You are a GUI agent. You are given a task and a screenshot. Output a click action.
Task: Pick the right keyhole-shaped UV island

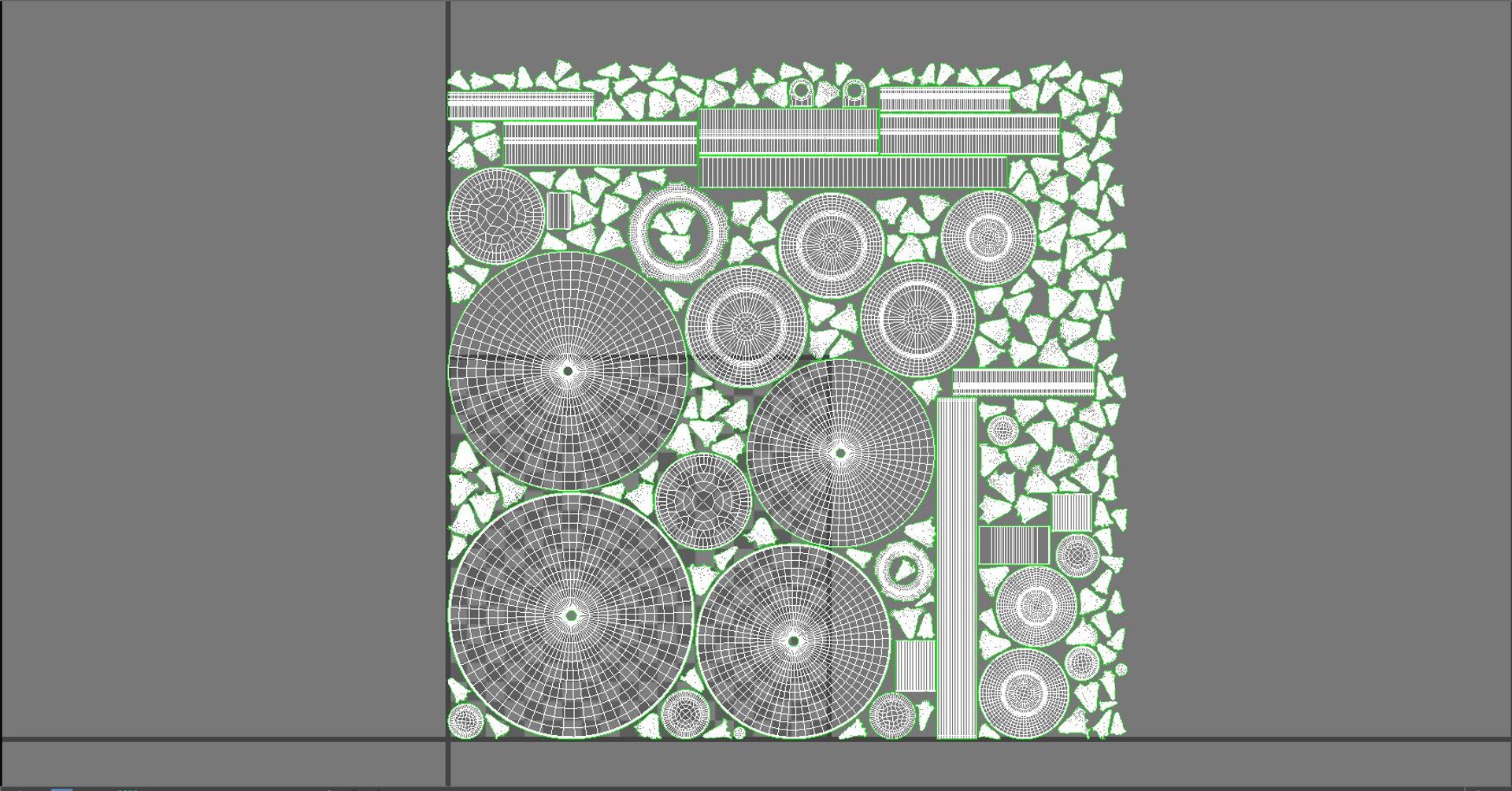tap(854, 93)
